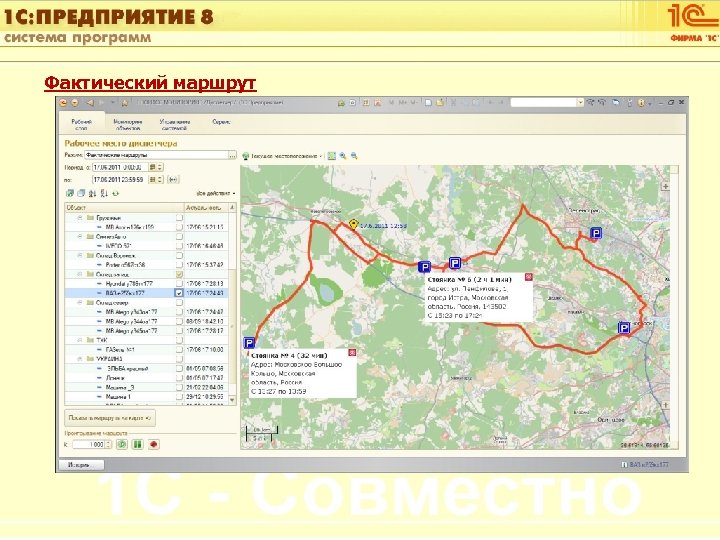Click the show route on map button

(110, 418)
